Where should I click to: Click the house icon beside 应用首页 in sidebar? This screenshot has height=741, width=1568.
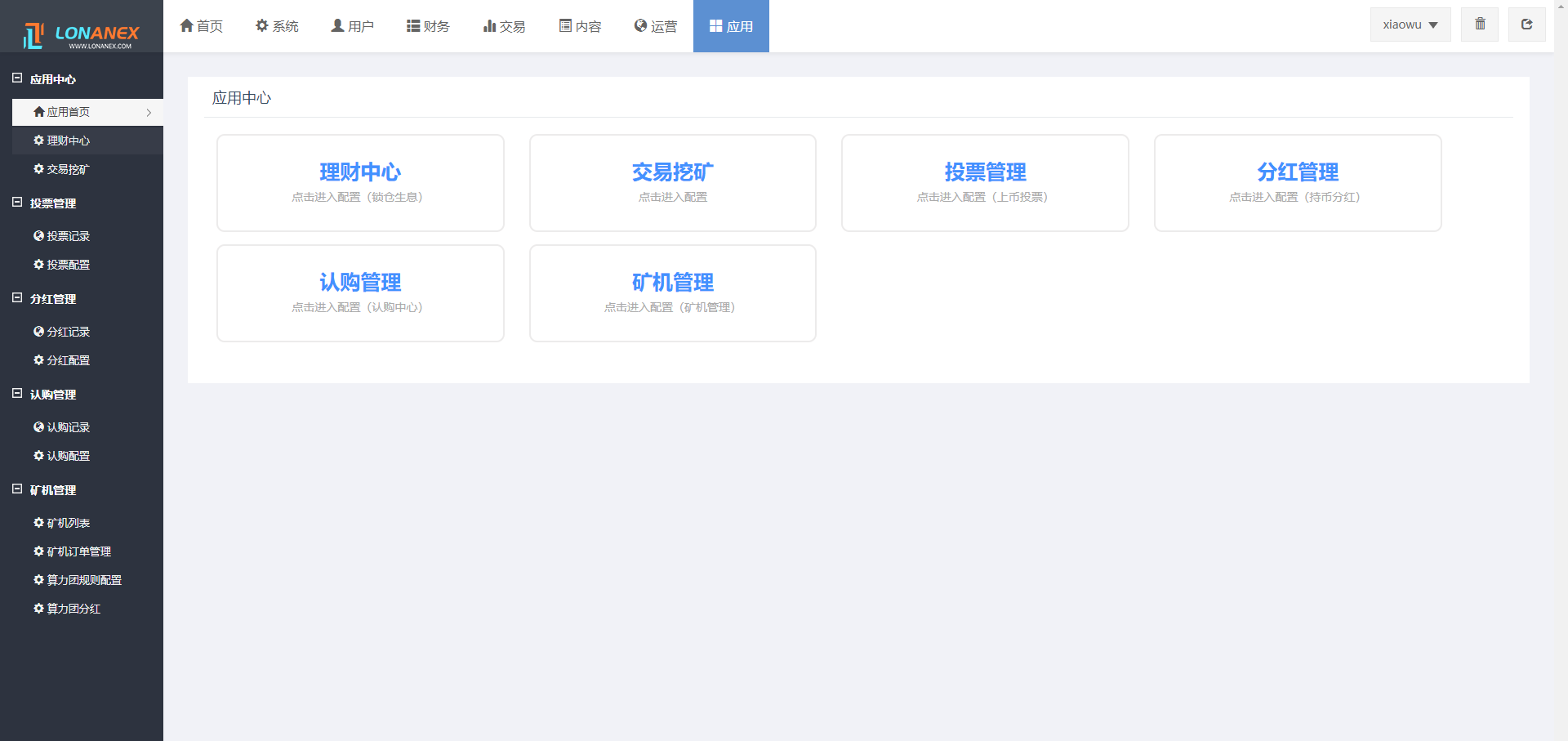tap(38, 112)
